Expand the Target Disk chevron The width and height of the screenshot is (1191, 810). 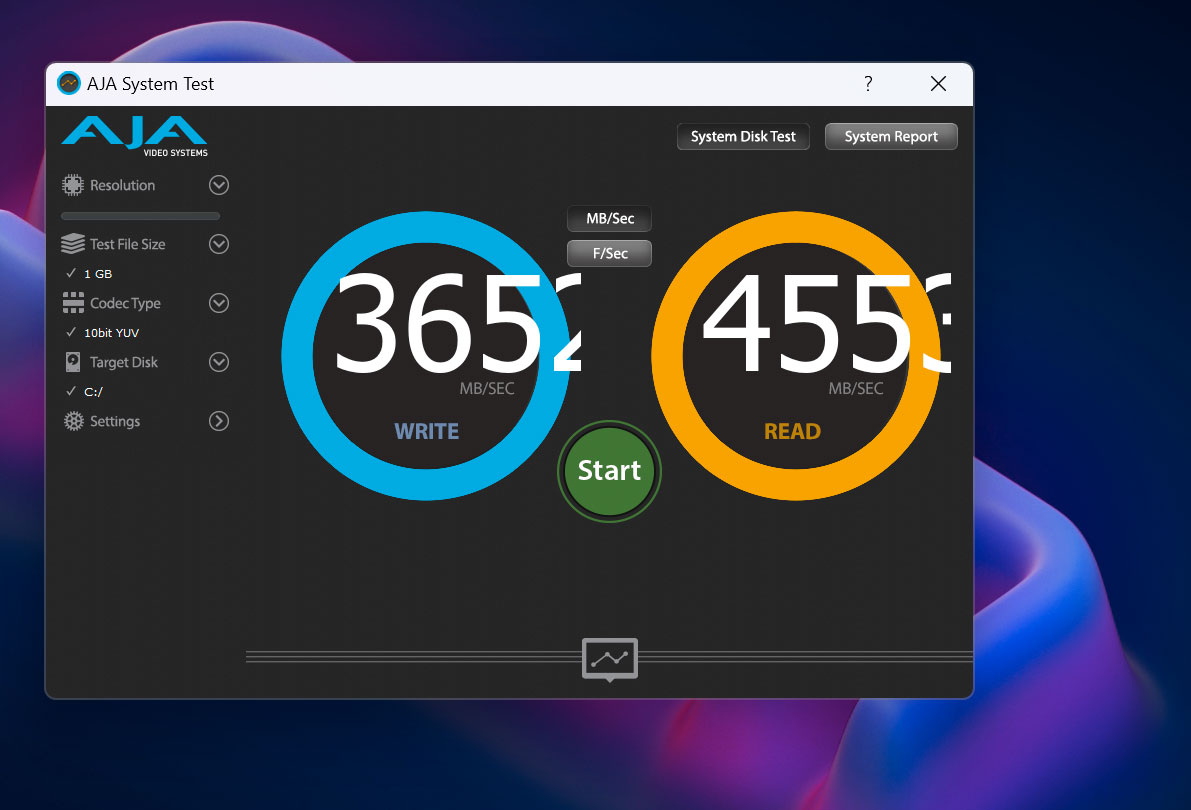pyautogui.click(x=219, y=362)
